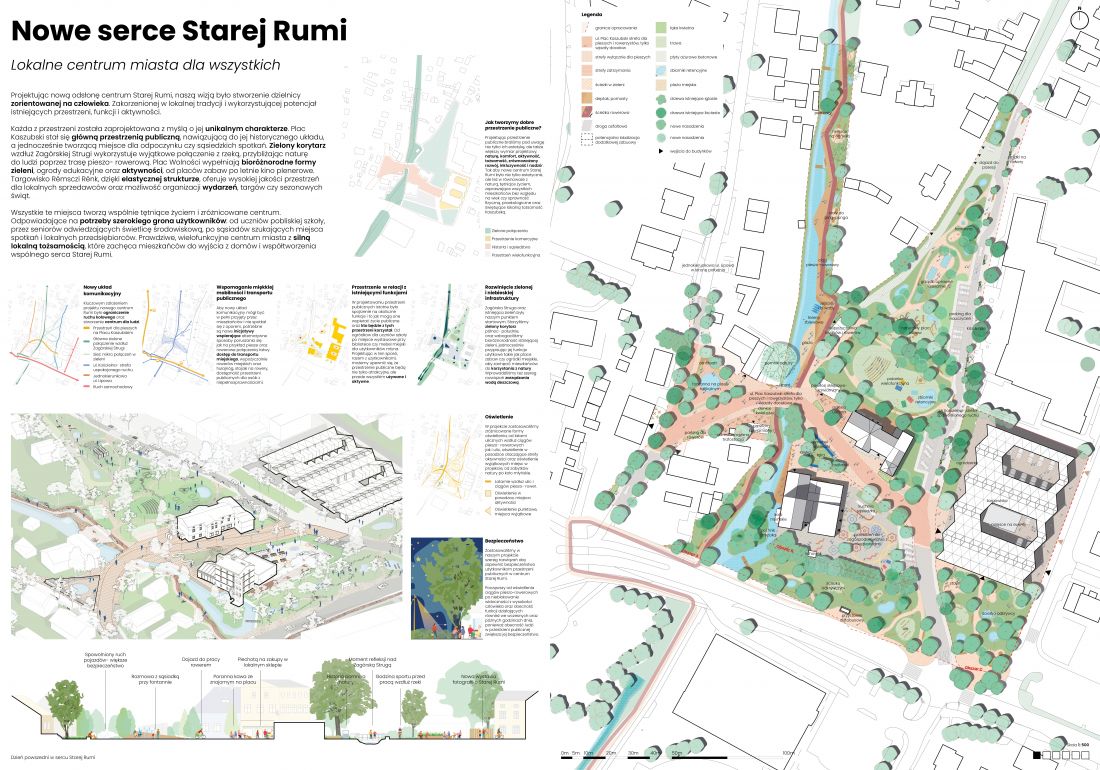Open the axonometric view of the town centre
The width and height of the screenshot is (1100, 770).
click(x=206, y=526)
